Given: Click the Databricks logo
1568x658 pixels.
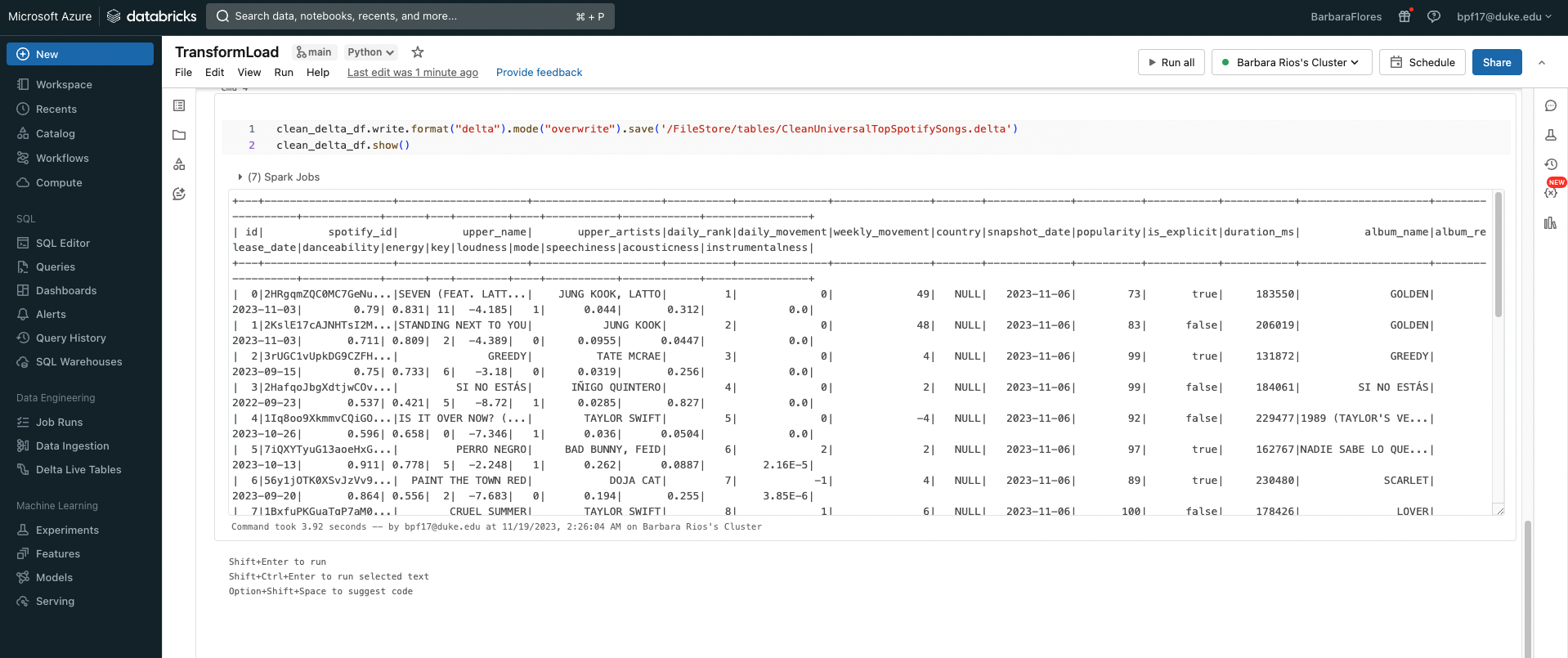Looking at the screenshot, I should click(x=152, y=16).
